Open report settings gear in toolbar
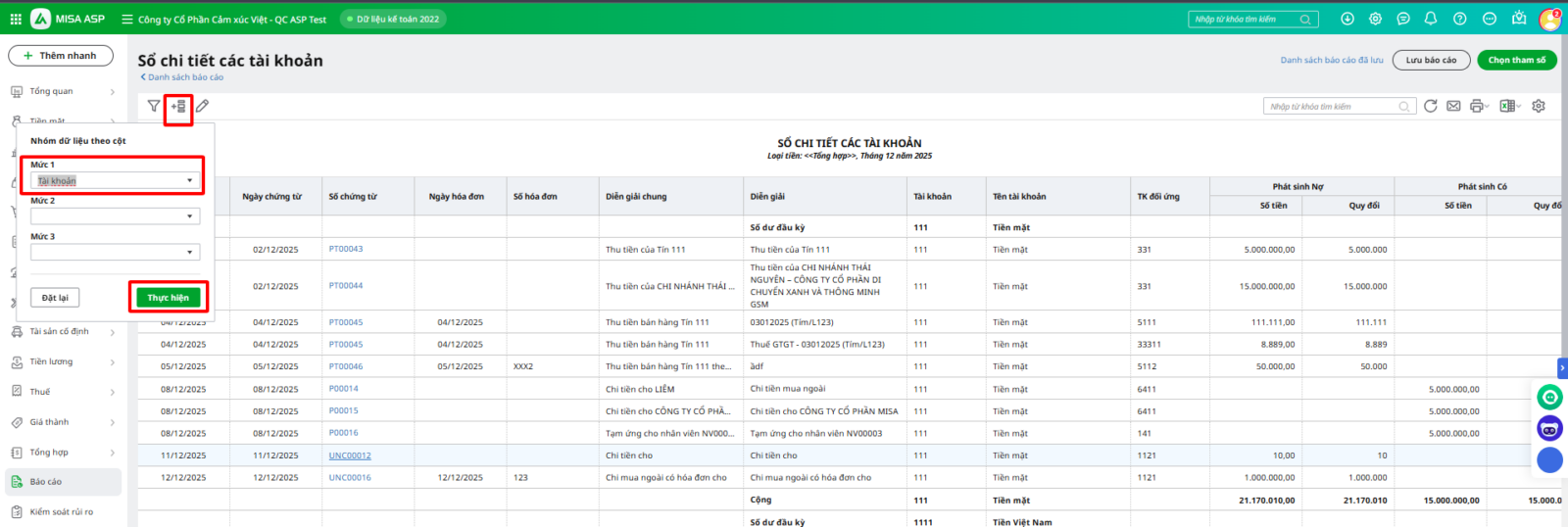The height and width of the screenshot is (527, 1568). click(x=1539, y=106)
